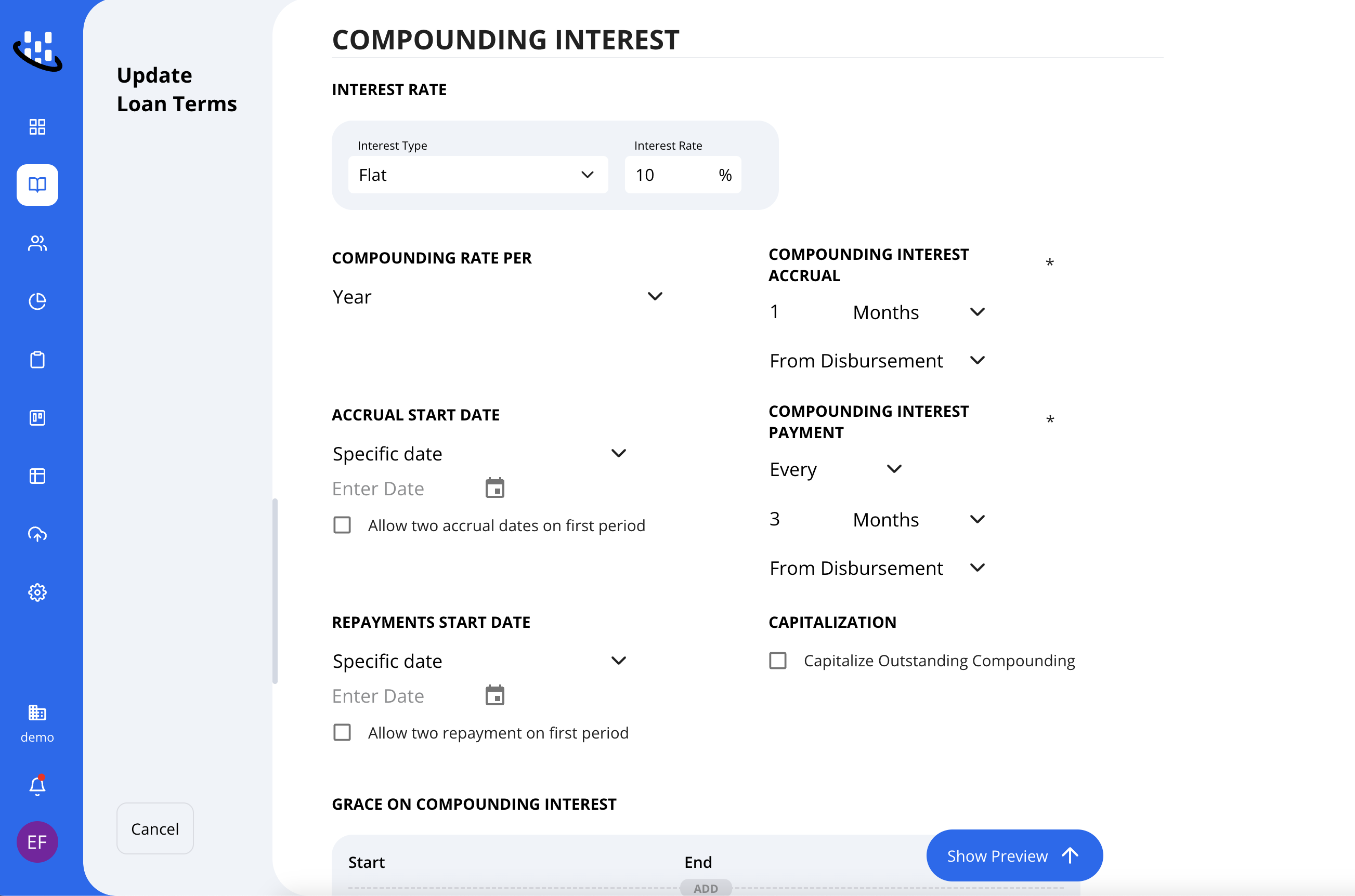The width and height of the screenshot is (1355, 896).
Task: Open the calendar picker for Accrual Start Date
Action: (495, 487)
